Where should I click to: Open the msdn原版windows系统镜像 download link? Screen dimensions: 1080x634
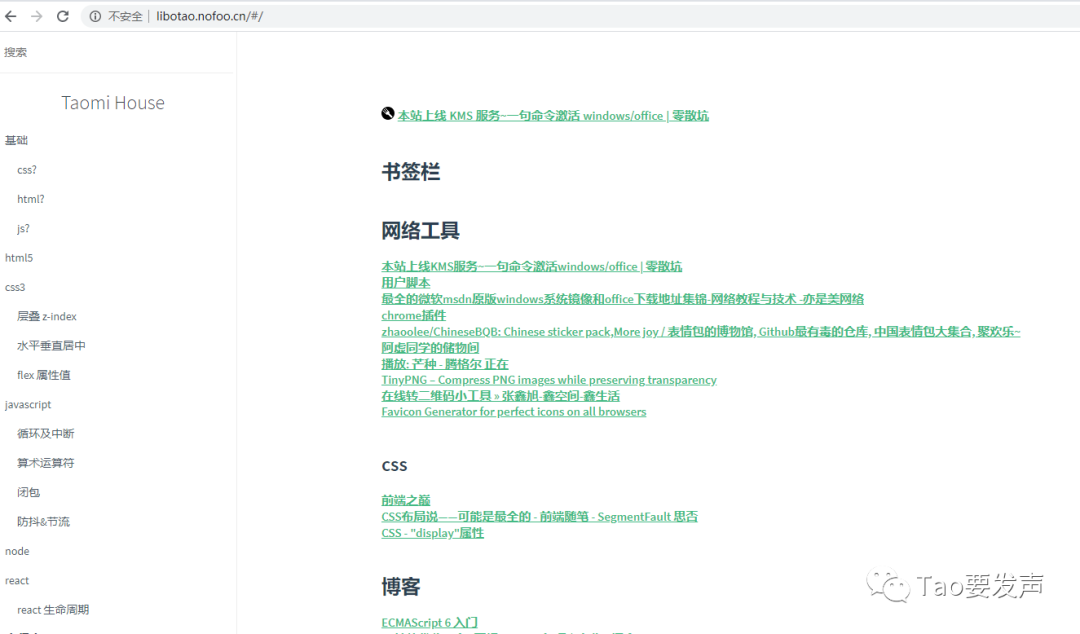pos(623,299)
